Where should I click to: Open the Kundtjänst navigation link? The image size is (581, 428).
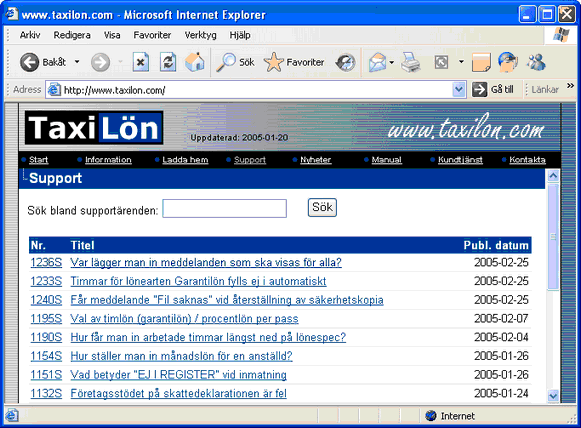(x=460, y=160)
